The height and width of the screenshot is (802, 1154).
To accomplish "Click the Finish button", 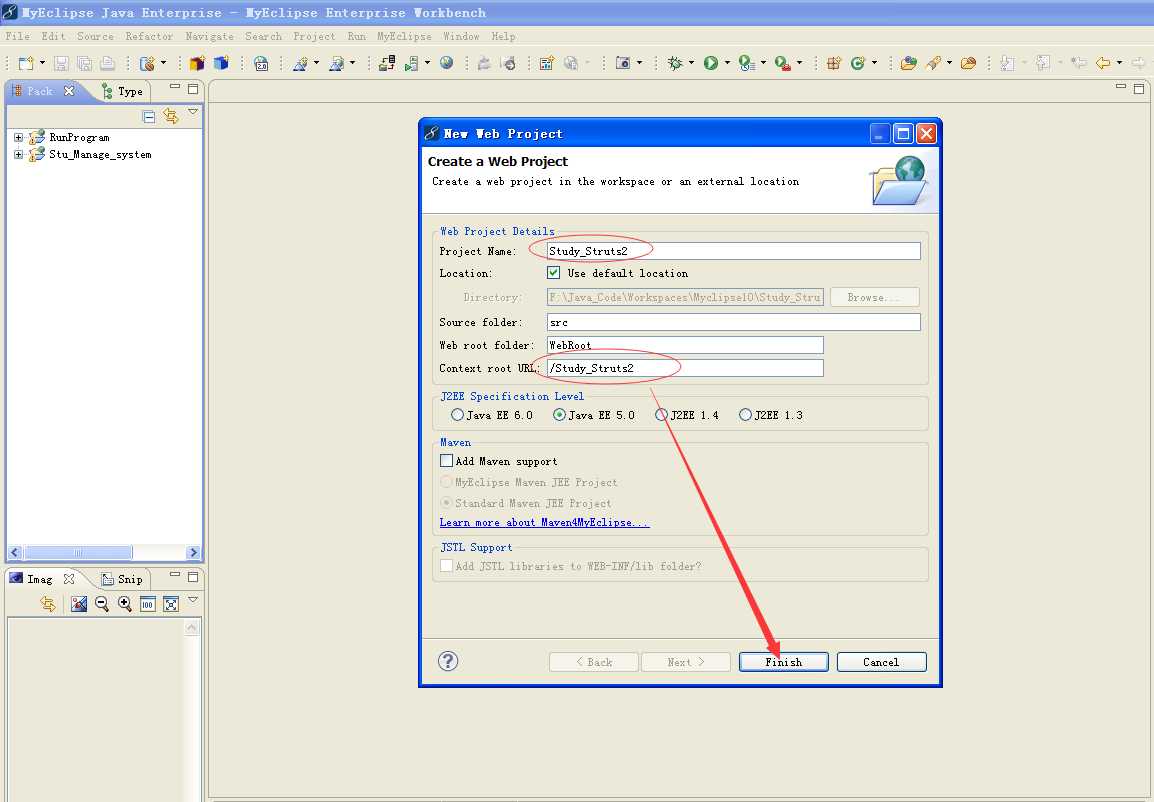I will (783, 661).
